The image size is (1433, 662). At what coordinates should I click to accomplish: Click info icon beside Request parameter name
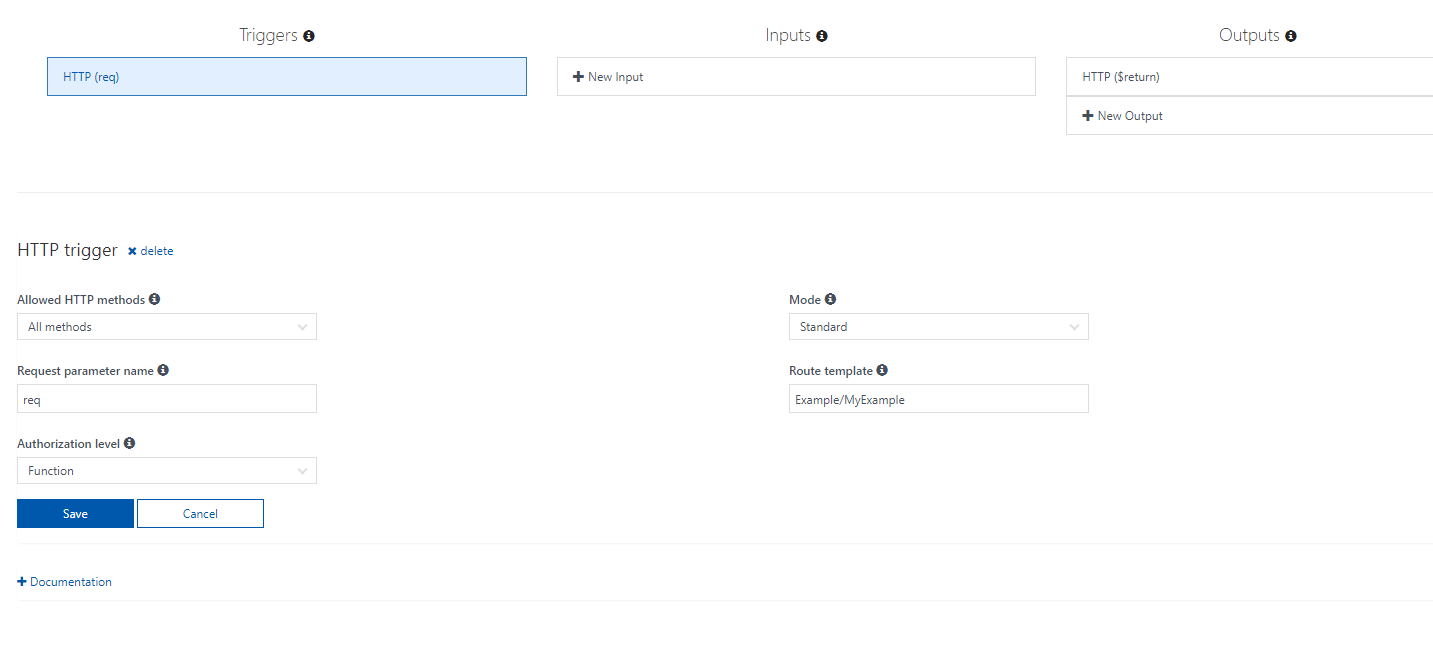163,370
